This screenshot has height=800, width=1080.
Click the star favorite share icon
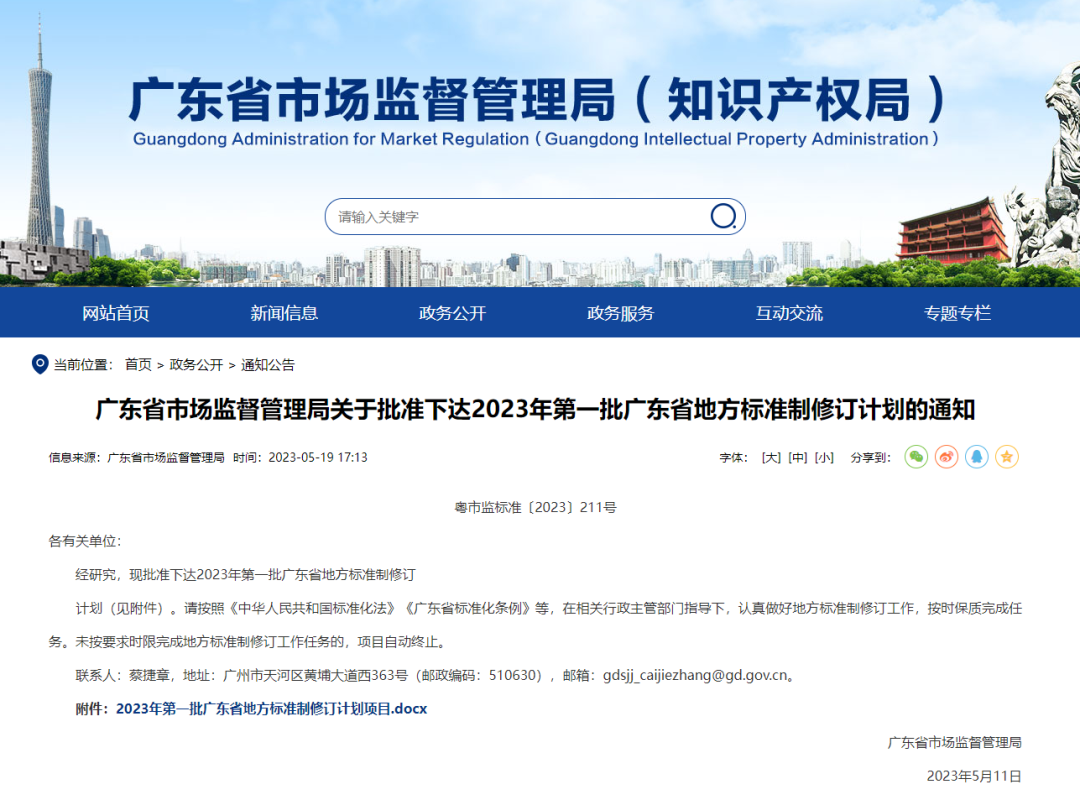(1007, 457)
